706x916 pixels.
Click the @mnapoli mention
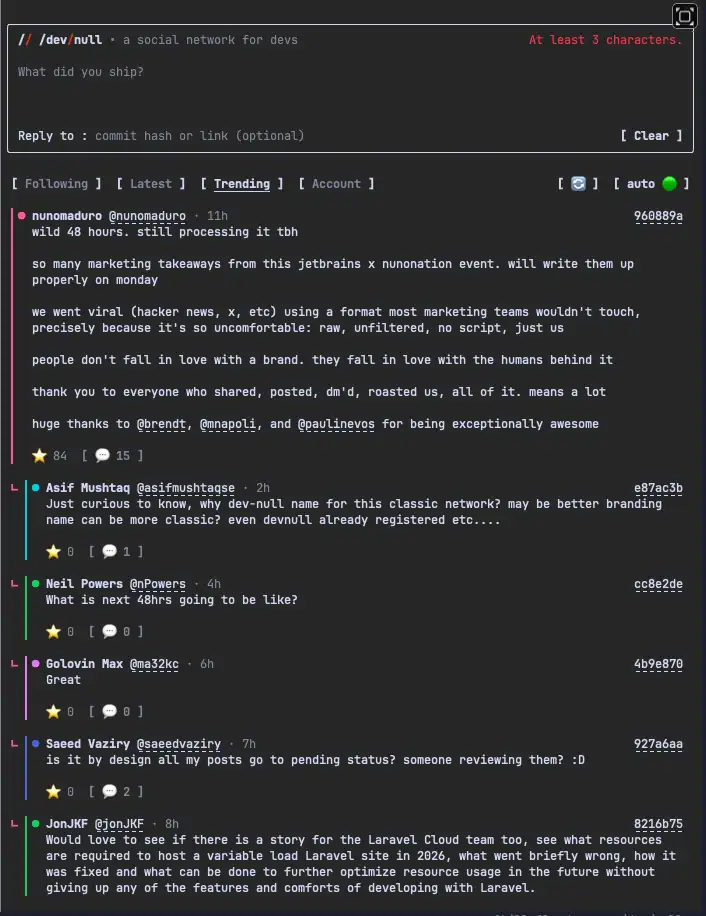coord(228,424)
